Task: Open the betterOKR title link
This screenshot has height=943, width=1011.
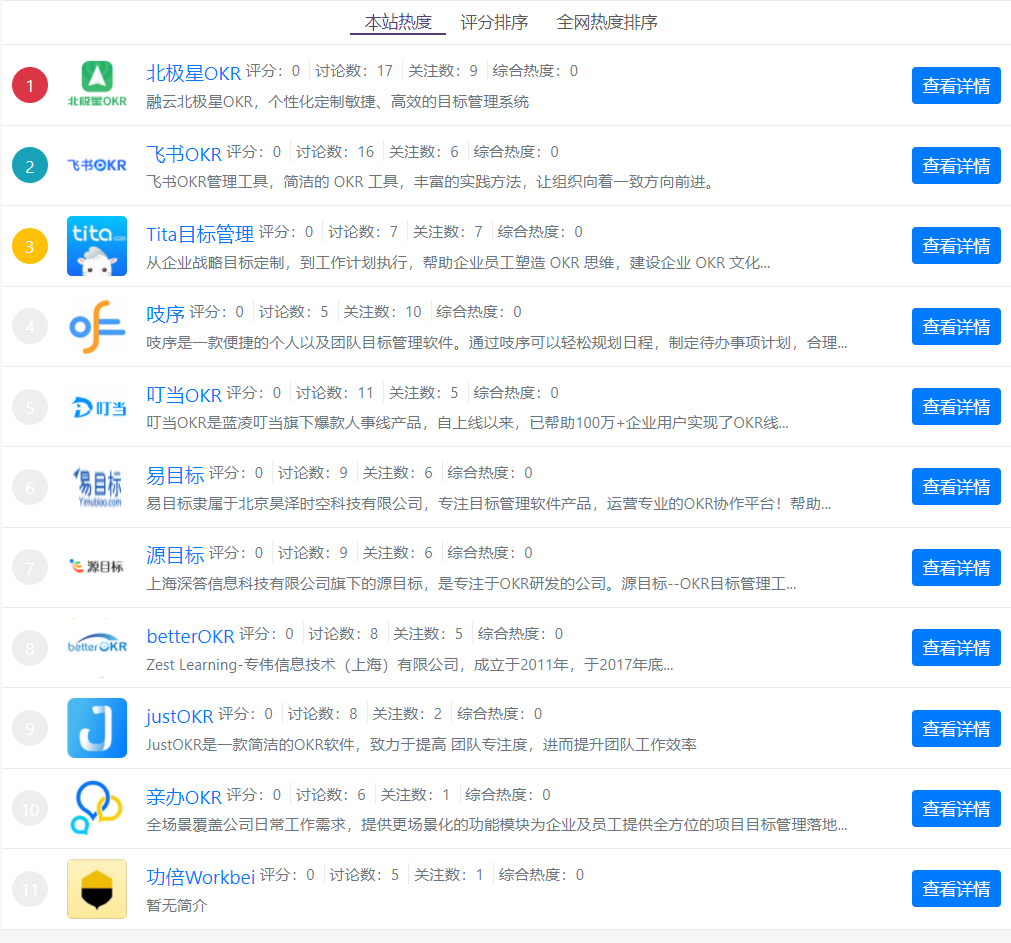Action: pyautogui.click(x=190, y=636)
